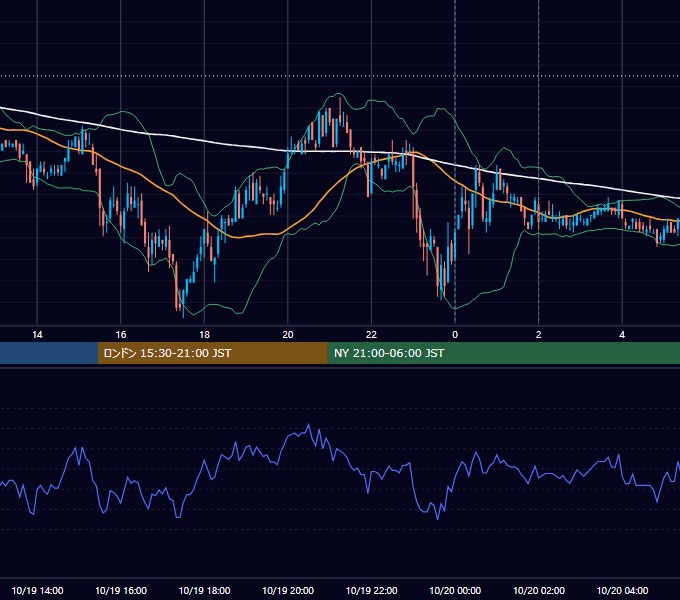
Task: Click the hour label 20 on the time axis
Action: 288,335
